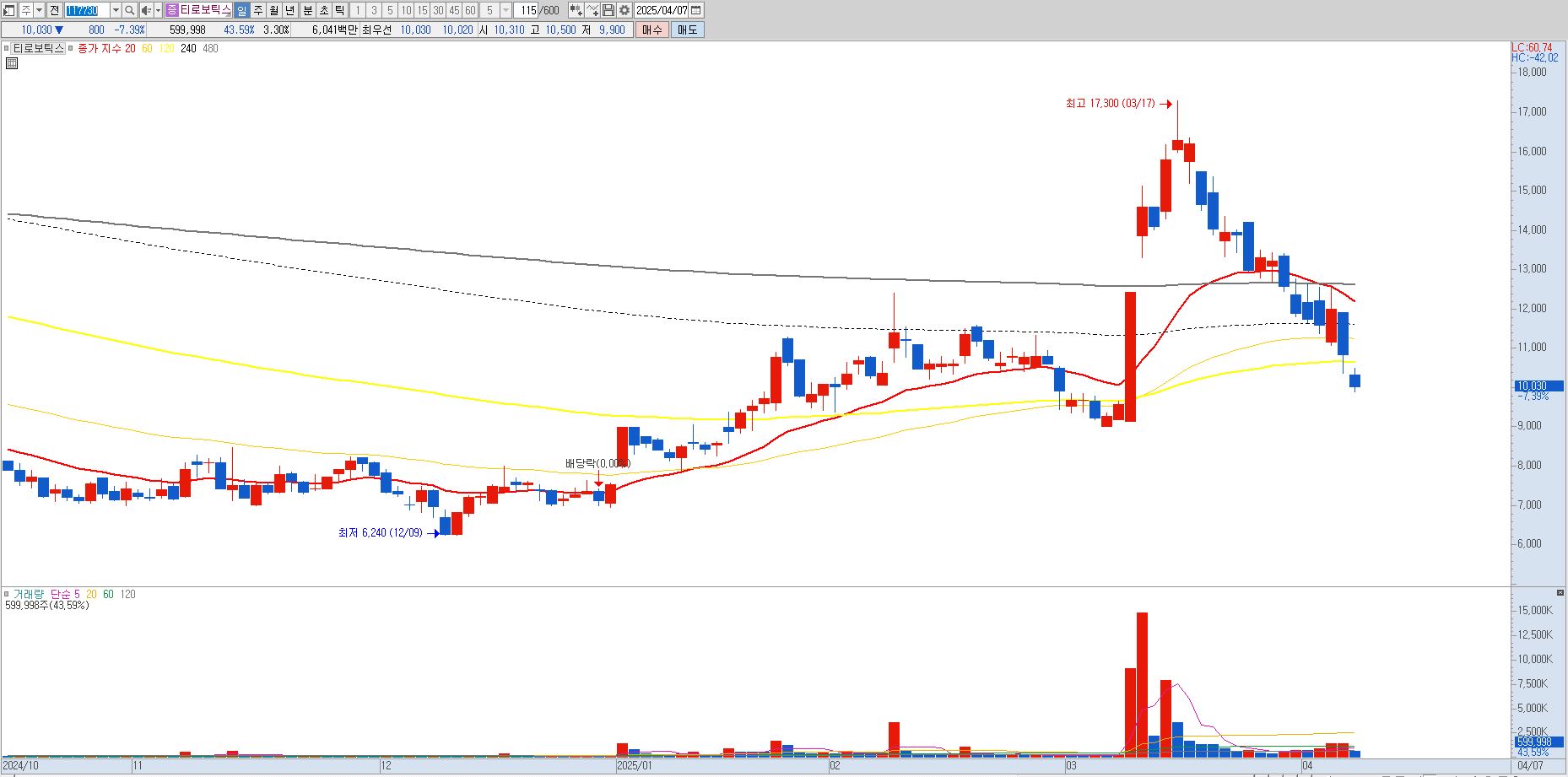
Task: Open the 주 market type dropdown arrow
Action: (39, 10)
